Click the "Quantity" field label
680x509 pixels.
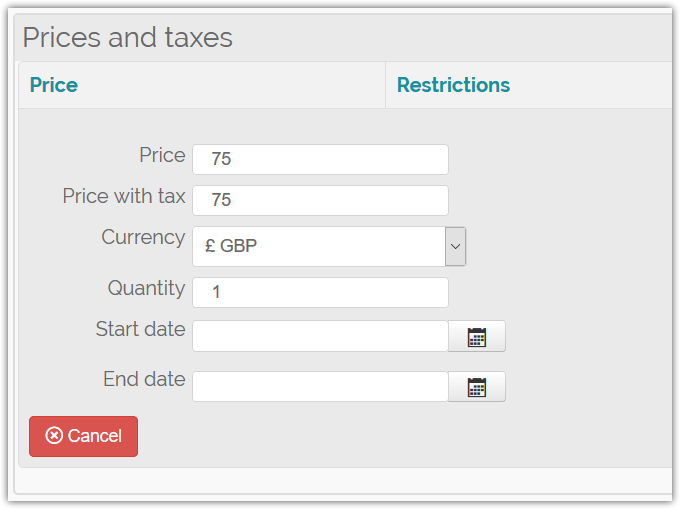click(146, 288)
